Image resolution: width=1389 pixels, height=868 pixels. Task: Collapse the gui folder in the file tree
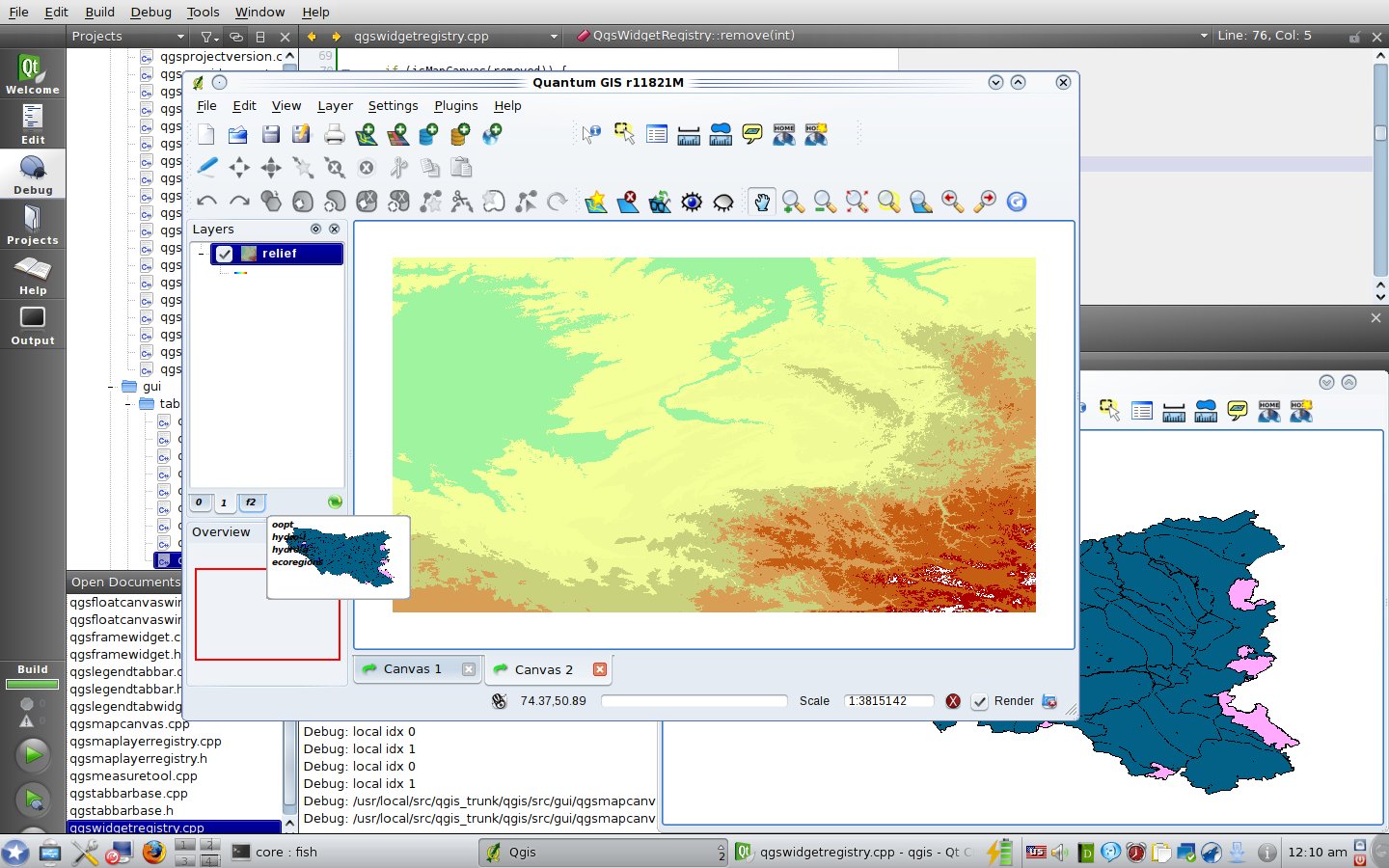[112, 386]
